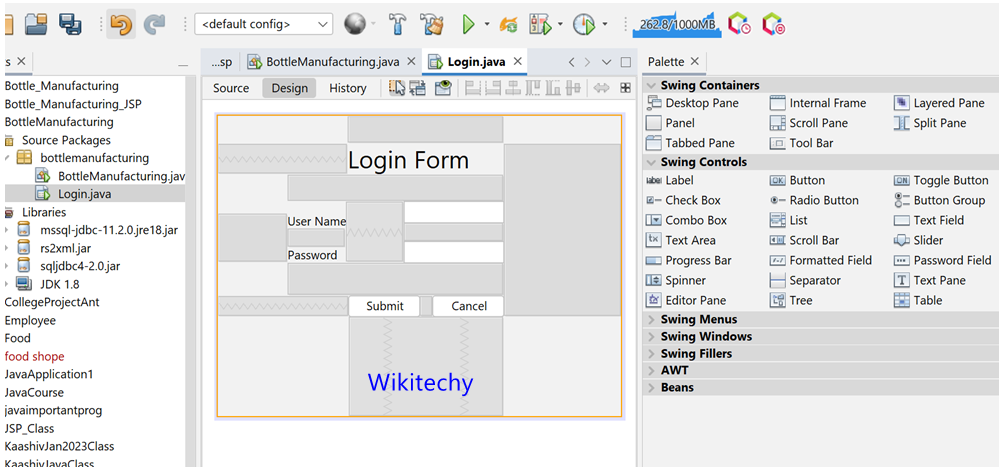Open the default config dropdown

tap(264, 23)
